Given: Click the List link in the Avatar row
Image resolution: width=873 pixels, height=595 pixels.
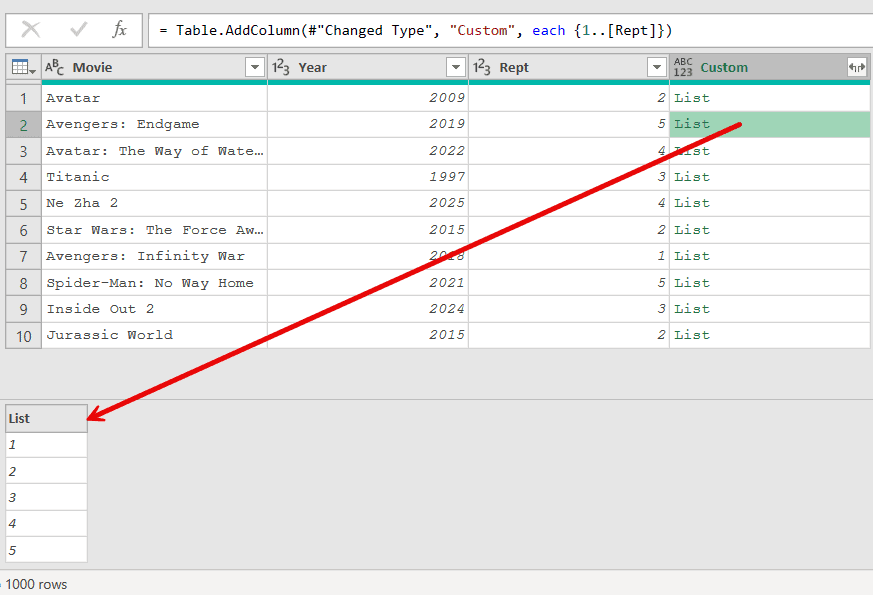Looking at the screenshot, I should pos(690,97).
